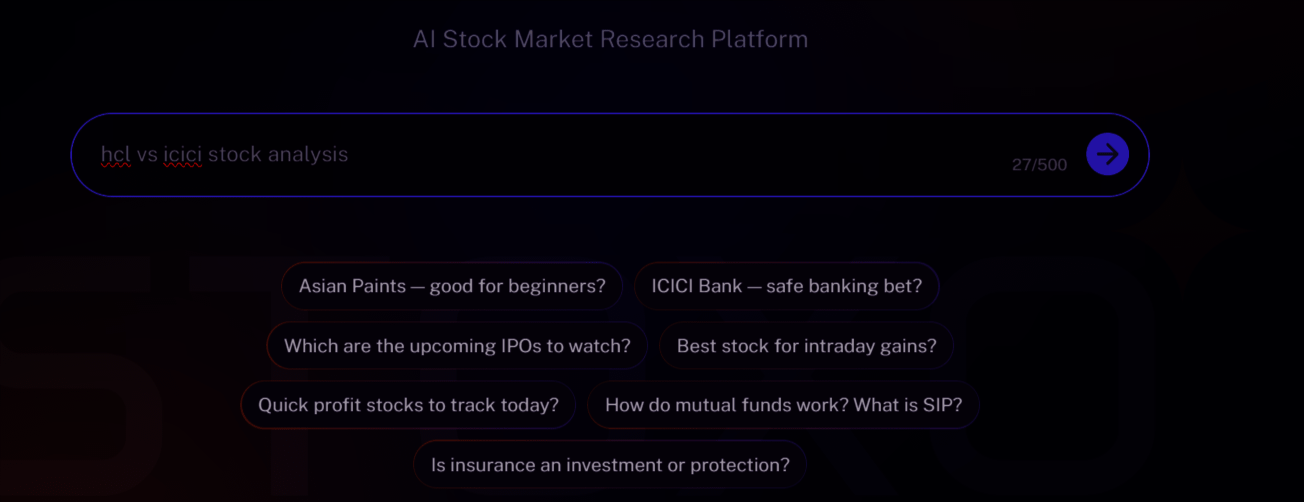Click 'Quick profit stocks to track today?' prompt

pyautogui.click(x=408, y=405)
